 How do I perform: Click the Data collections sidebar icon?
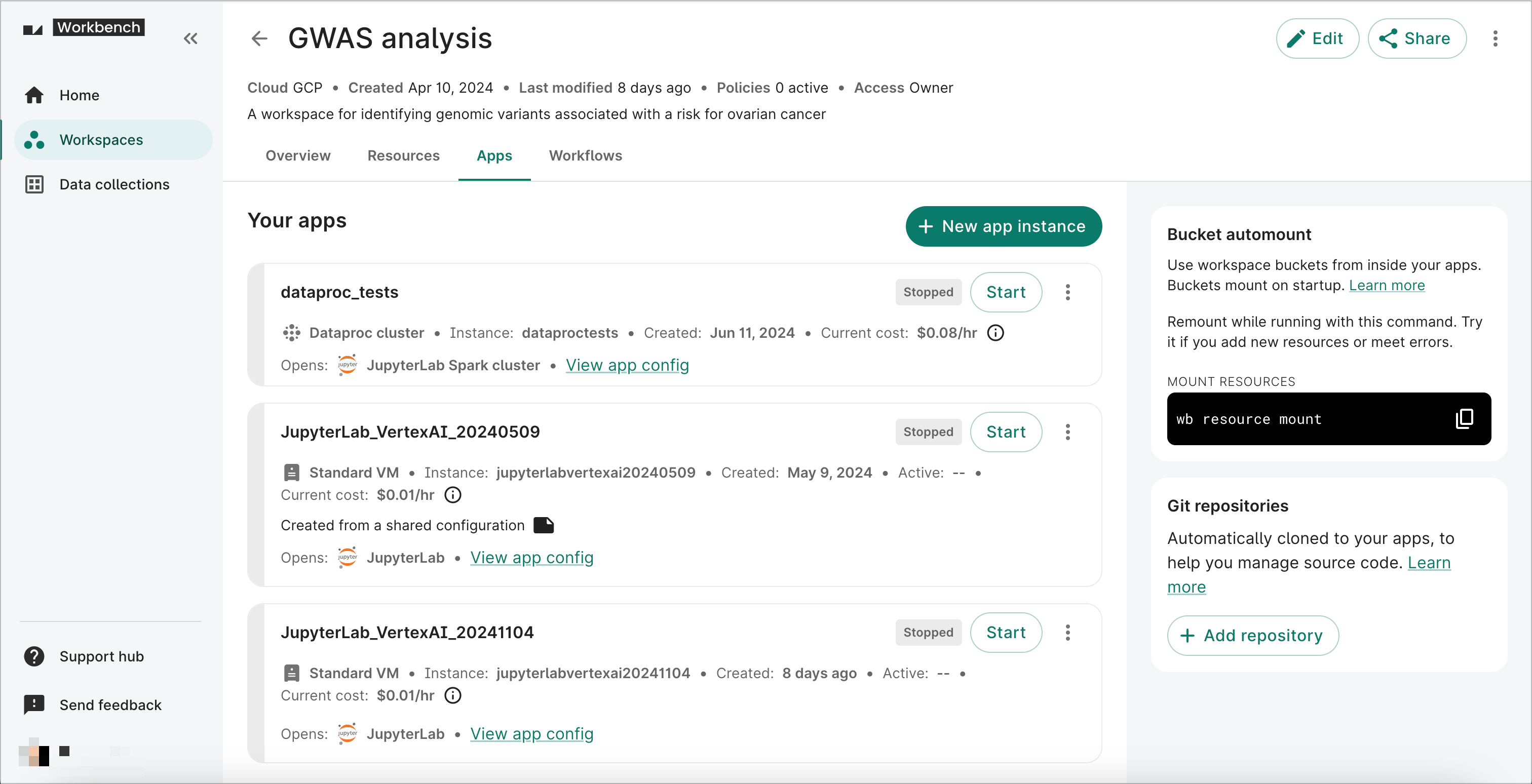click(34, 184)
